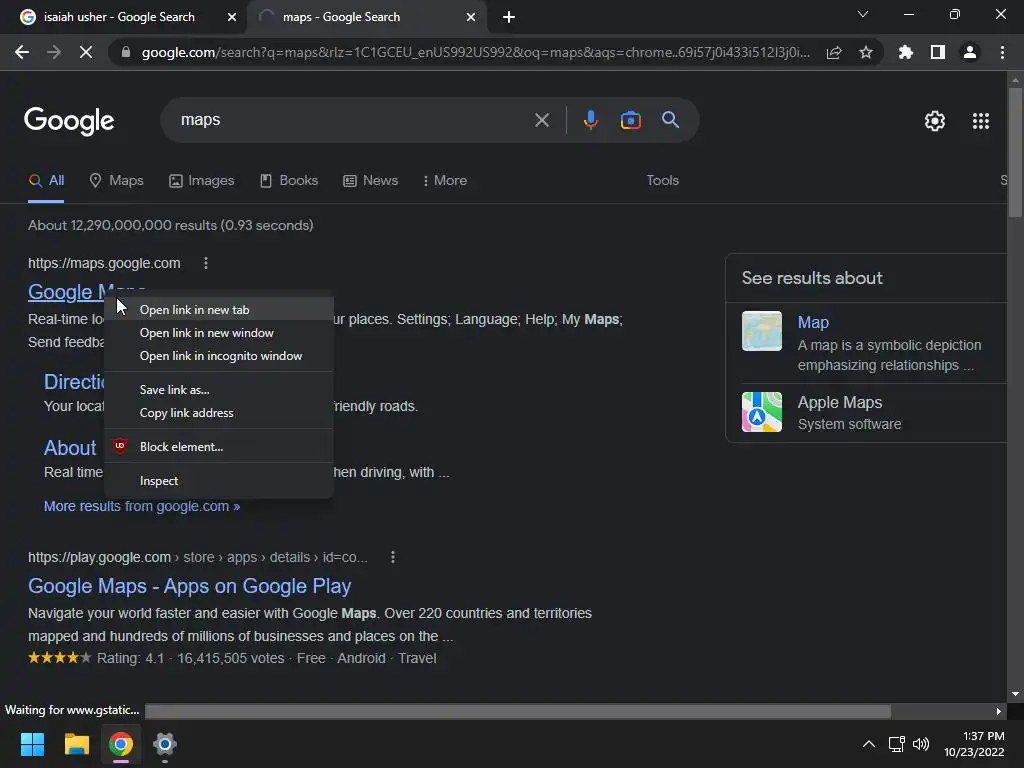Click the Apple Maps thumbnail icon

point(761,412)
